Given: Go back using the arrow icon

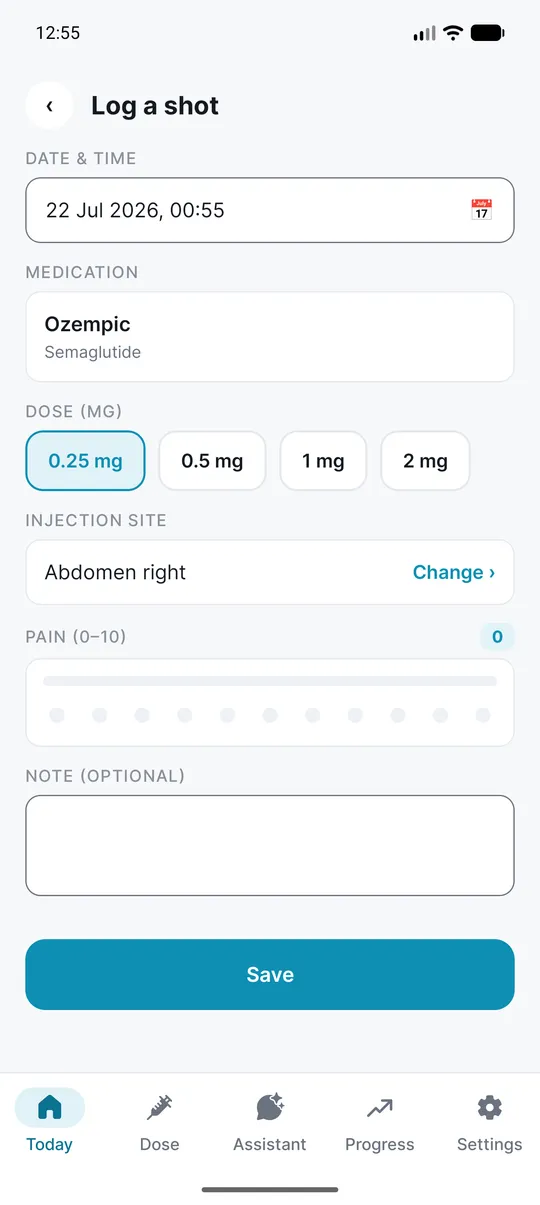Looking at the screenshot, I should point(49,106).
